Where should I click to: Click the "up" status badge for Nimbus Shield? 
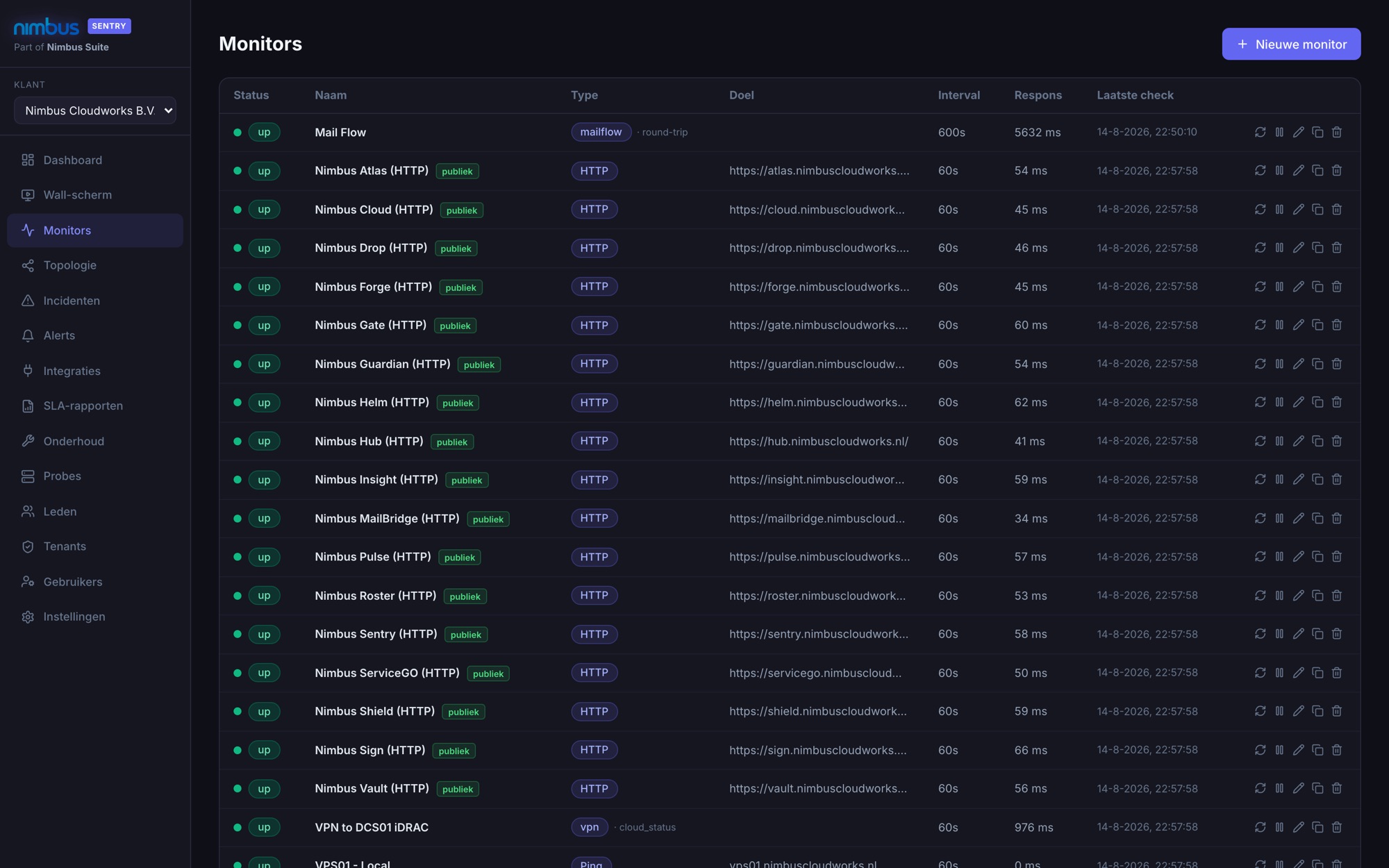(264, 712)
